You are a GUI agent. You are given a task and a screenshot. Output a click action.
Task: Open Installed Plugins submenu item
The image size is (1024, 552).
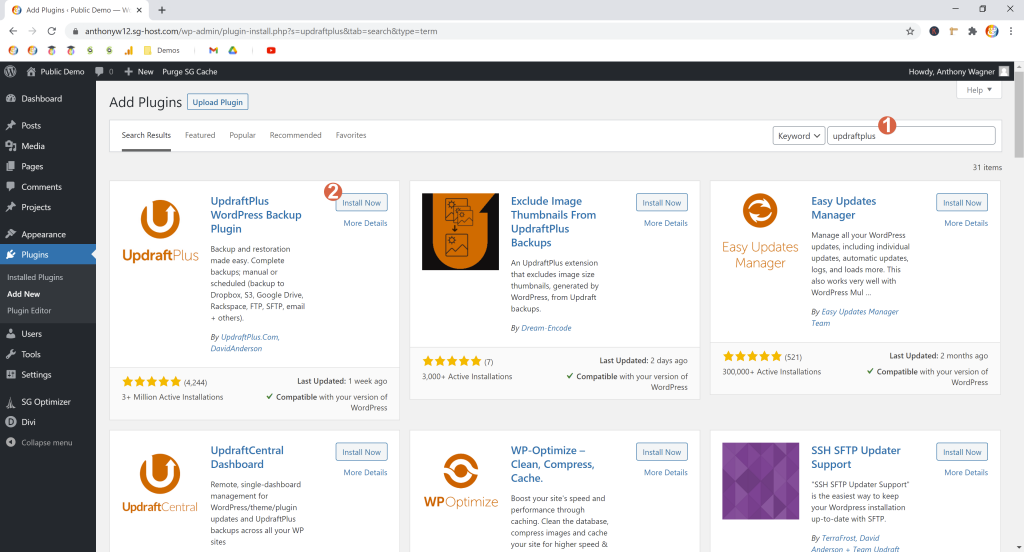pos(35,277)
